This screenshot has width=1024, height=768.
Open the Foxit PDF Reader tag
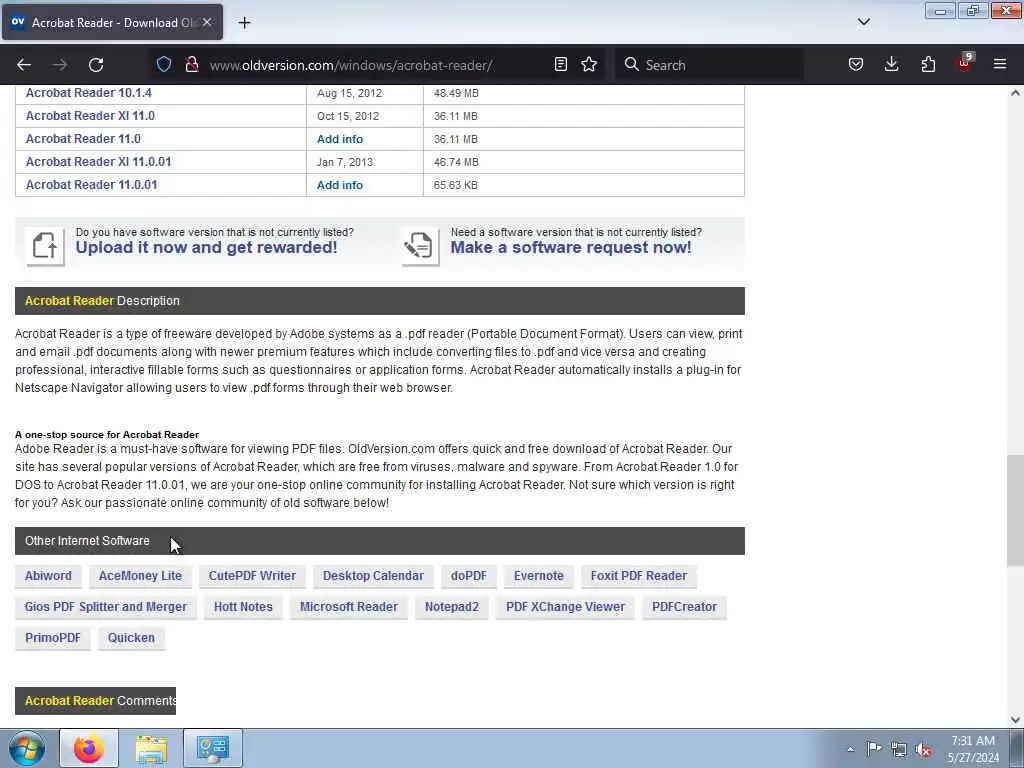639,576
